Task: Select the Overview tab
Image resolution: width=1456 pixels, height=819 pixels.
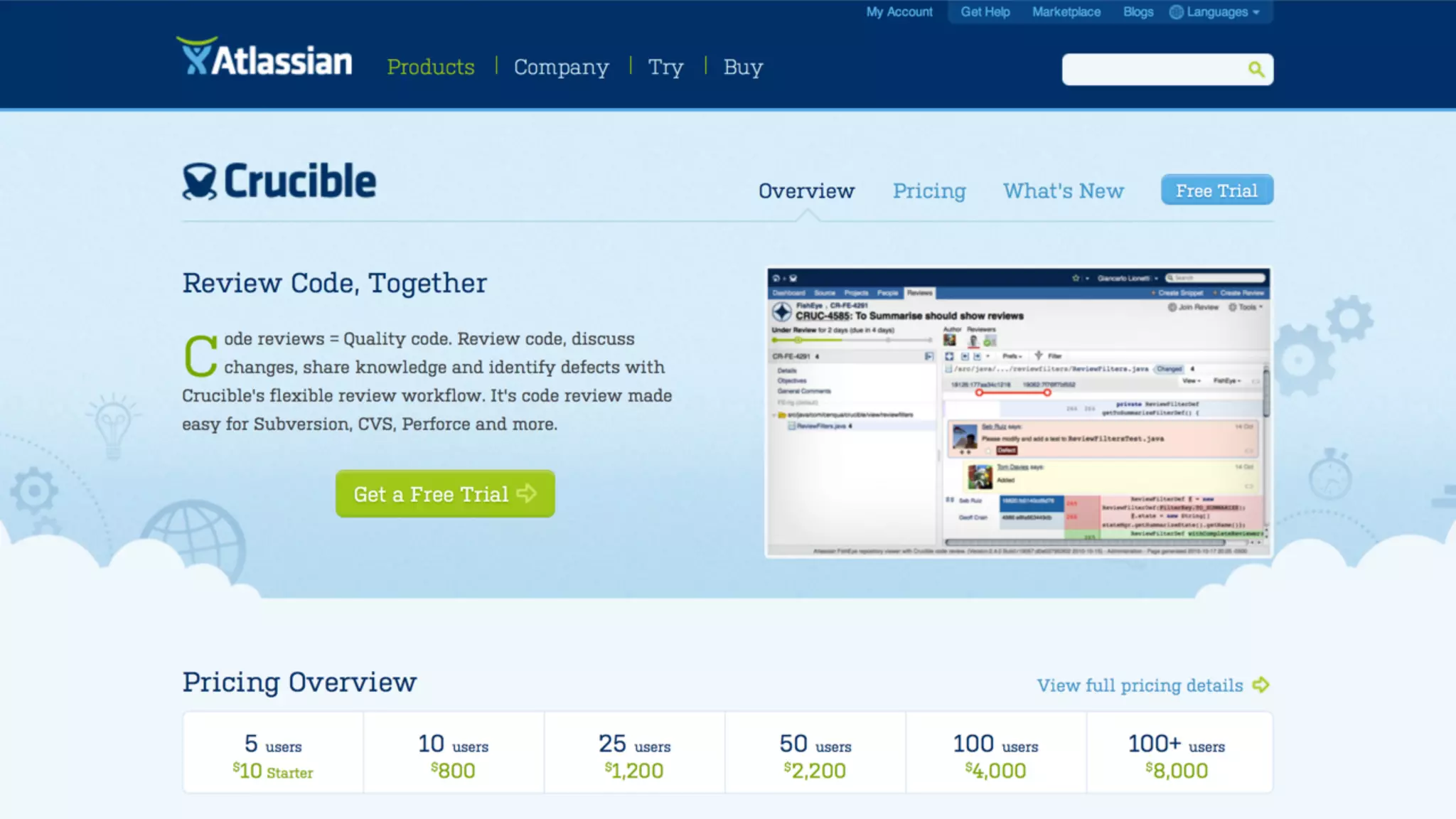Action: (805, 191)
